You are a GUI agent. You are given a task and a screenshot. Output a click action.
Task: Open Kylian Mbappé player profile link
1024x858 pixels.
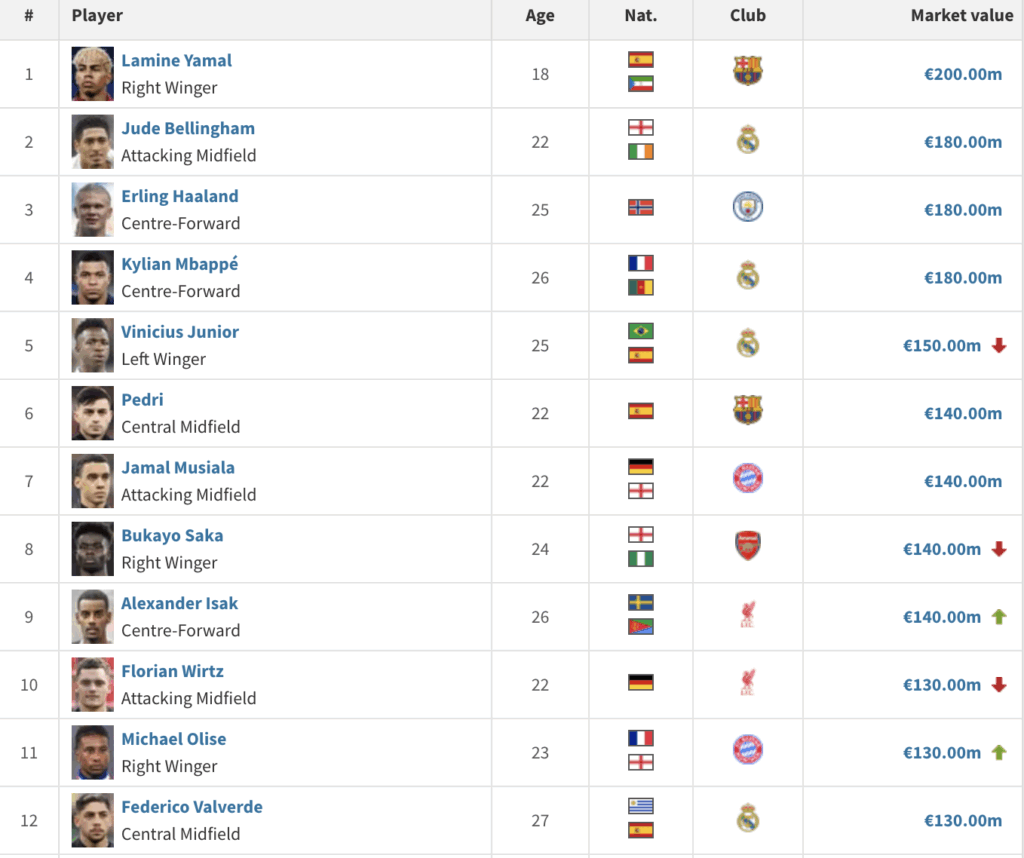click(180, 264)
